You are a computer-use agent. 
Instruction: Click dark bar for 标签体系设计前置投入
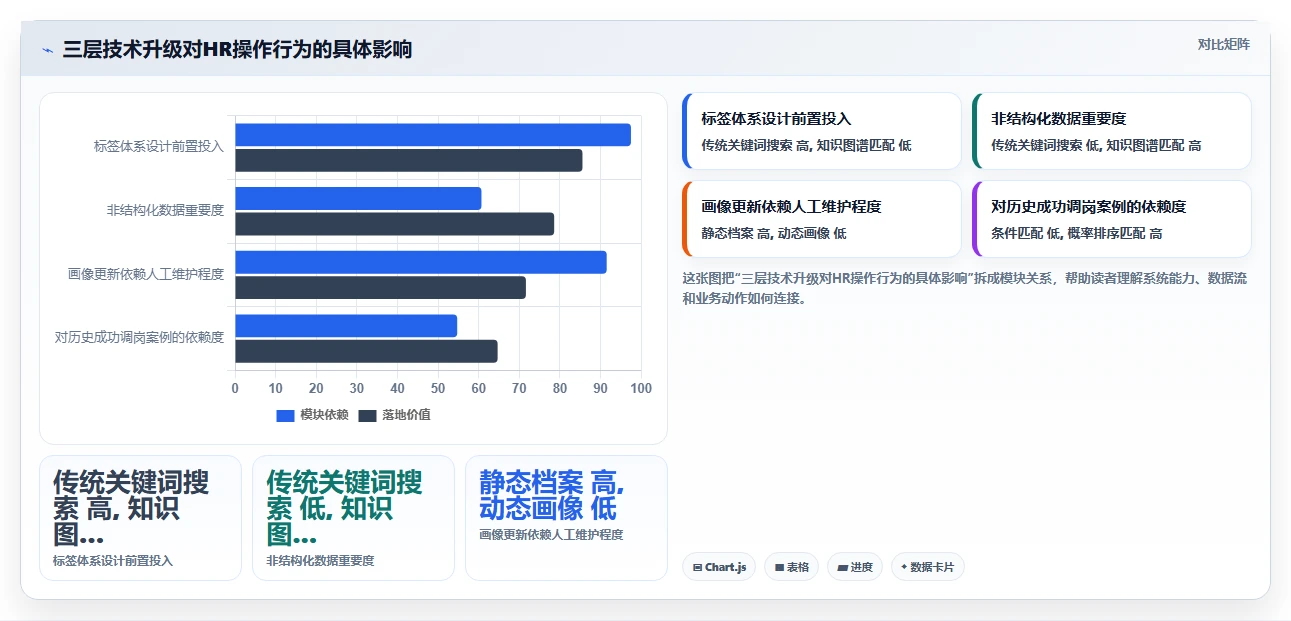409,160
